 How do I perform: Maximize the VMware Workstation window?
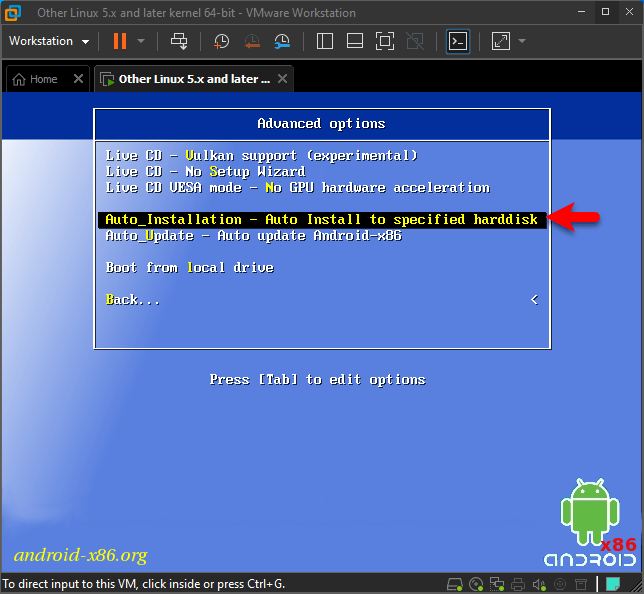[x=605, y=12]
